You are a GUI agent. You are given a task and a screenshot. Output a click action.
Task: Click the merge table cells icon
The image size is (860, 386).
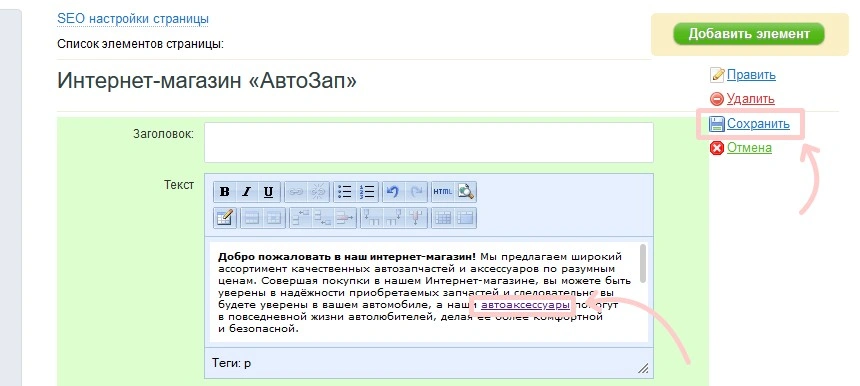pyautogui.click(x=465, y=218)
